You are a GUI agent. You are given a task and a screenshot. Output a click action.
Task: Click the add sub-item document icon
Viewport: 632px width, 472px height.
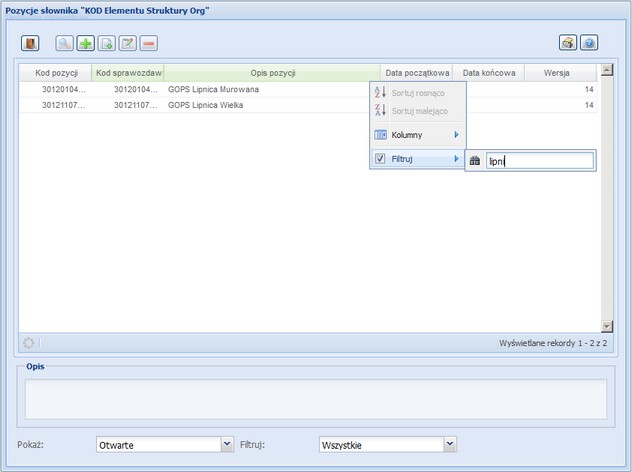point(107,44)
